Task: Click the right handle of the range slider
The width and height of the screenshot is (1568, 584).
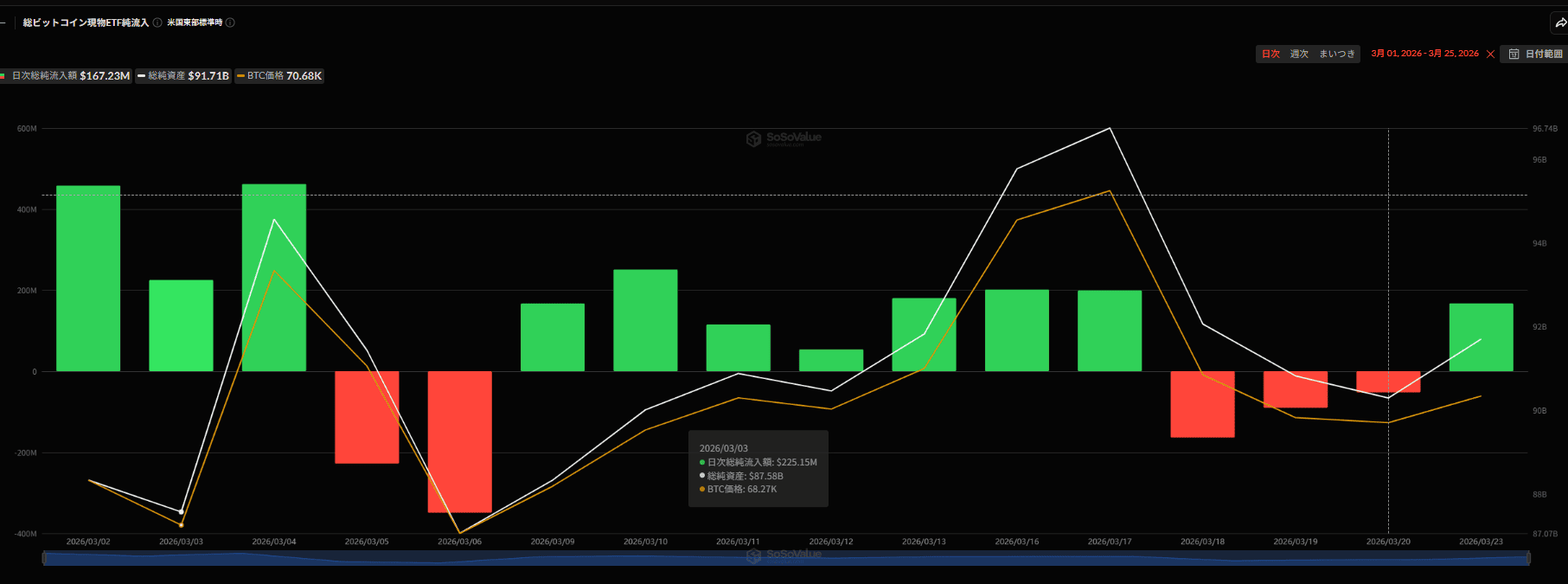Action: click(x=1528, y=559)
